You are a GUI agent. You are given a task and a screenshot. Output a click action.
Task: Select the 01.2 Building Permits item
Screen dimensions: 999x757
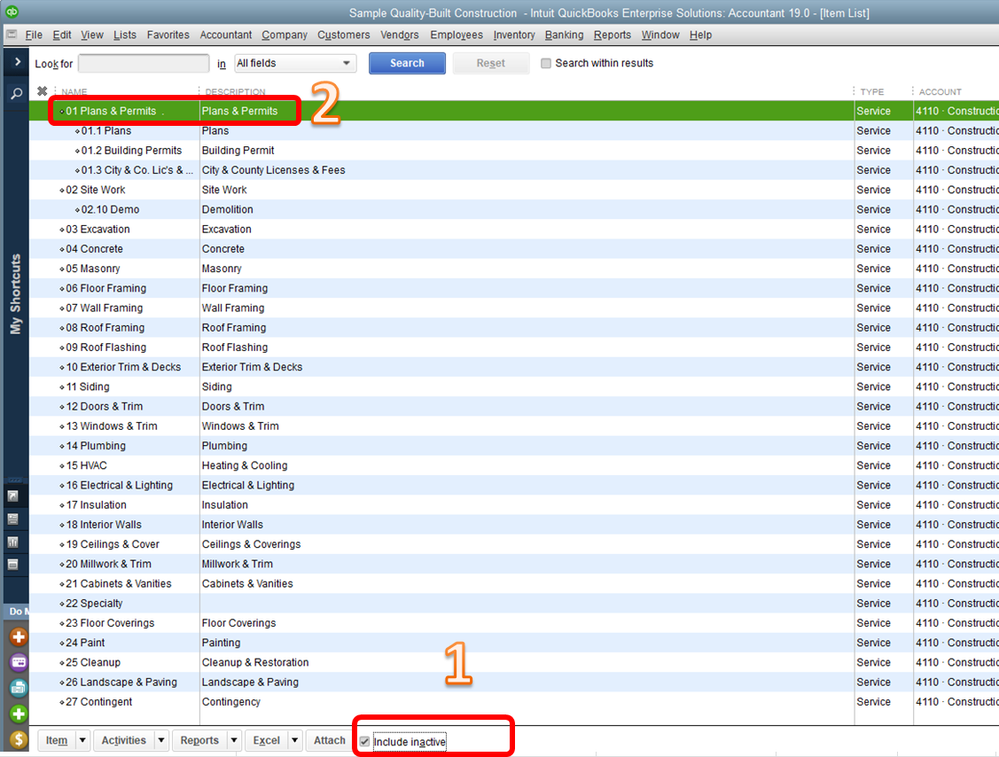(x=131, y=150)
